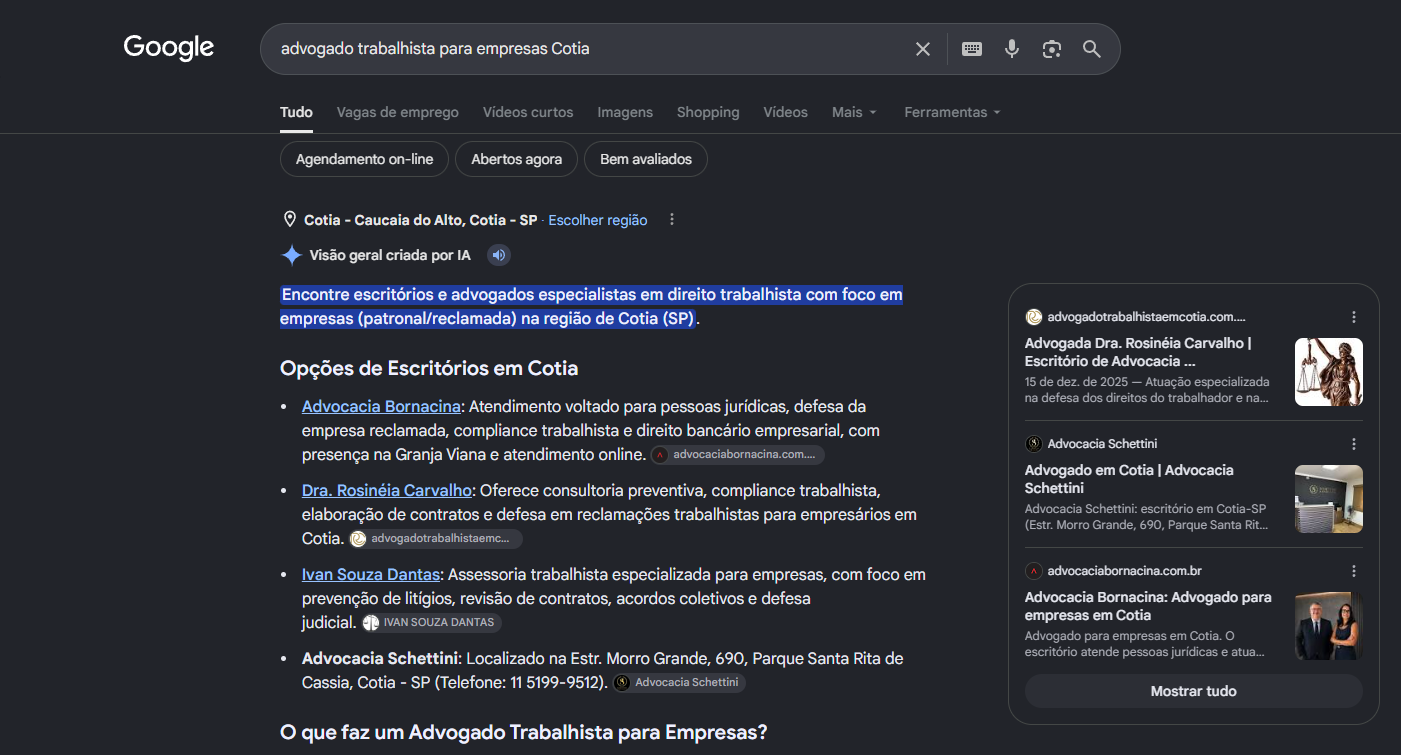Select the Tudo tab
1401x755 pixels.
point(296,112)
